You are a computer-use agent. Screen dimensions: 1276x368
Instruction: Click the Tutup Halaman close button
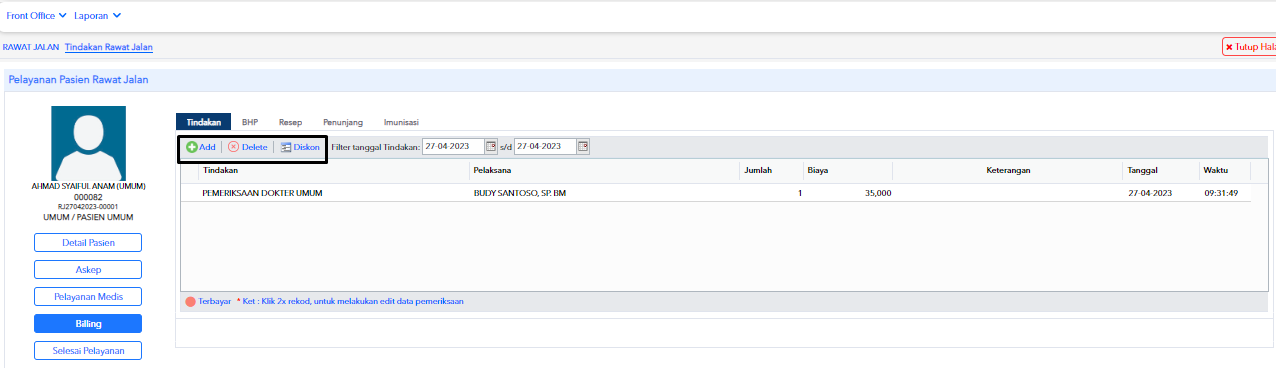point(1249,47)
